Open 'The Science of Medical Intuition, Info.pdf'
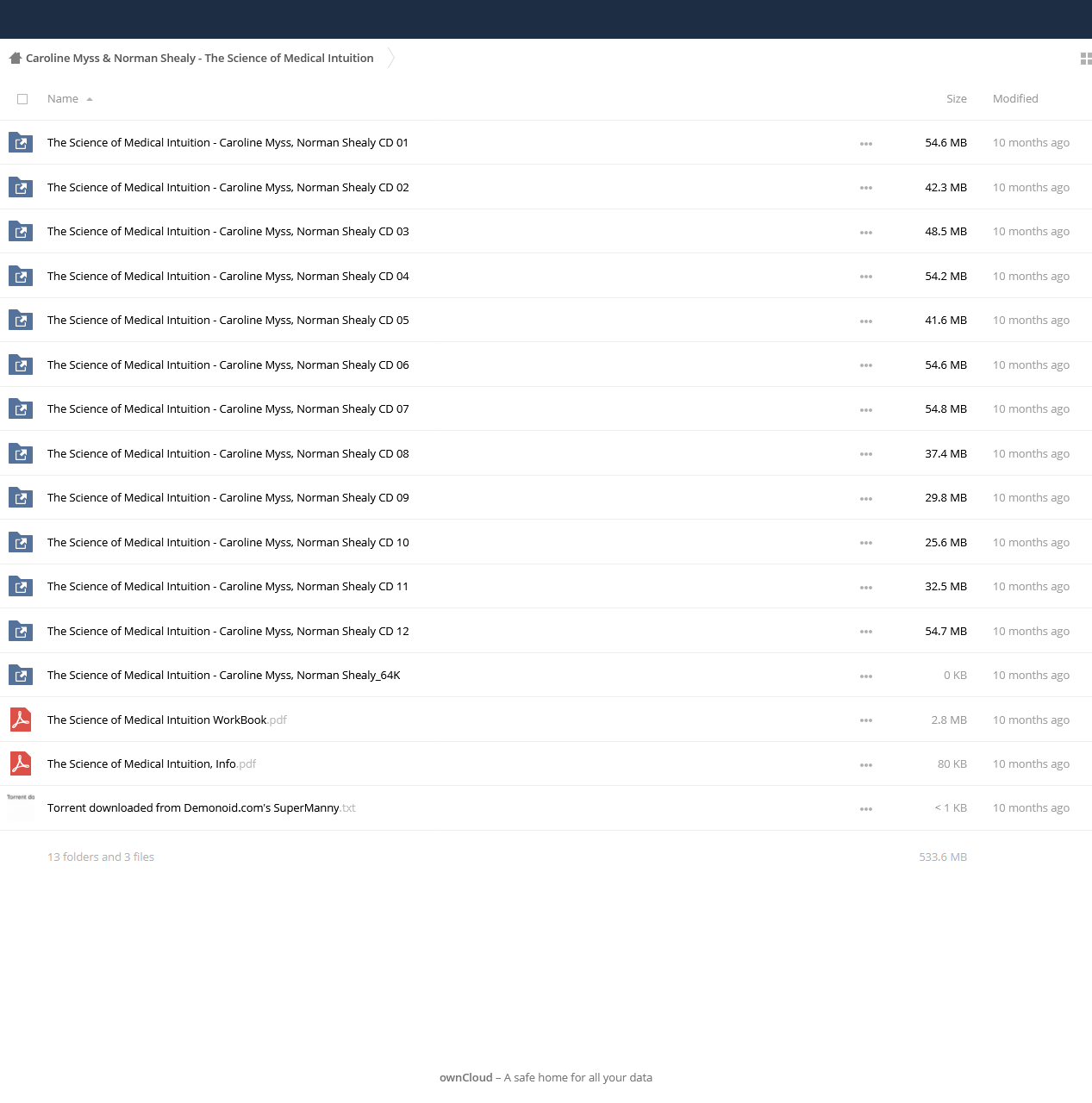This screenshot has width=1092, height=1103. pos(152,763)
